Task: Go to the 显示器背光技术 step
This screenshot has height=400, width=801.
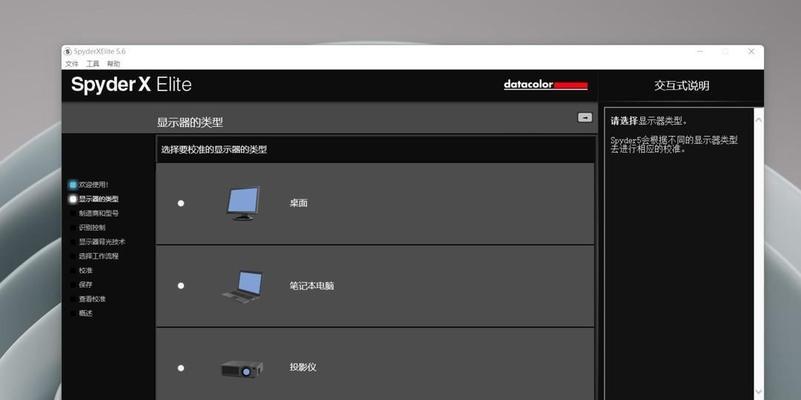Action: (x=102, y=242)
